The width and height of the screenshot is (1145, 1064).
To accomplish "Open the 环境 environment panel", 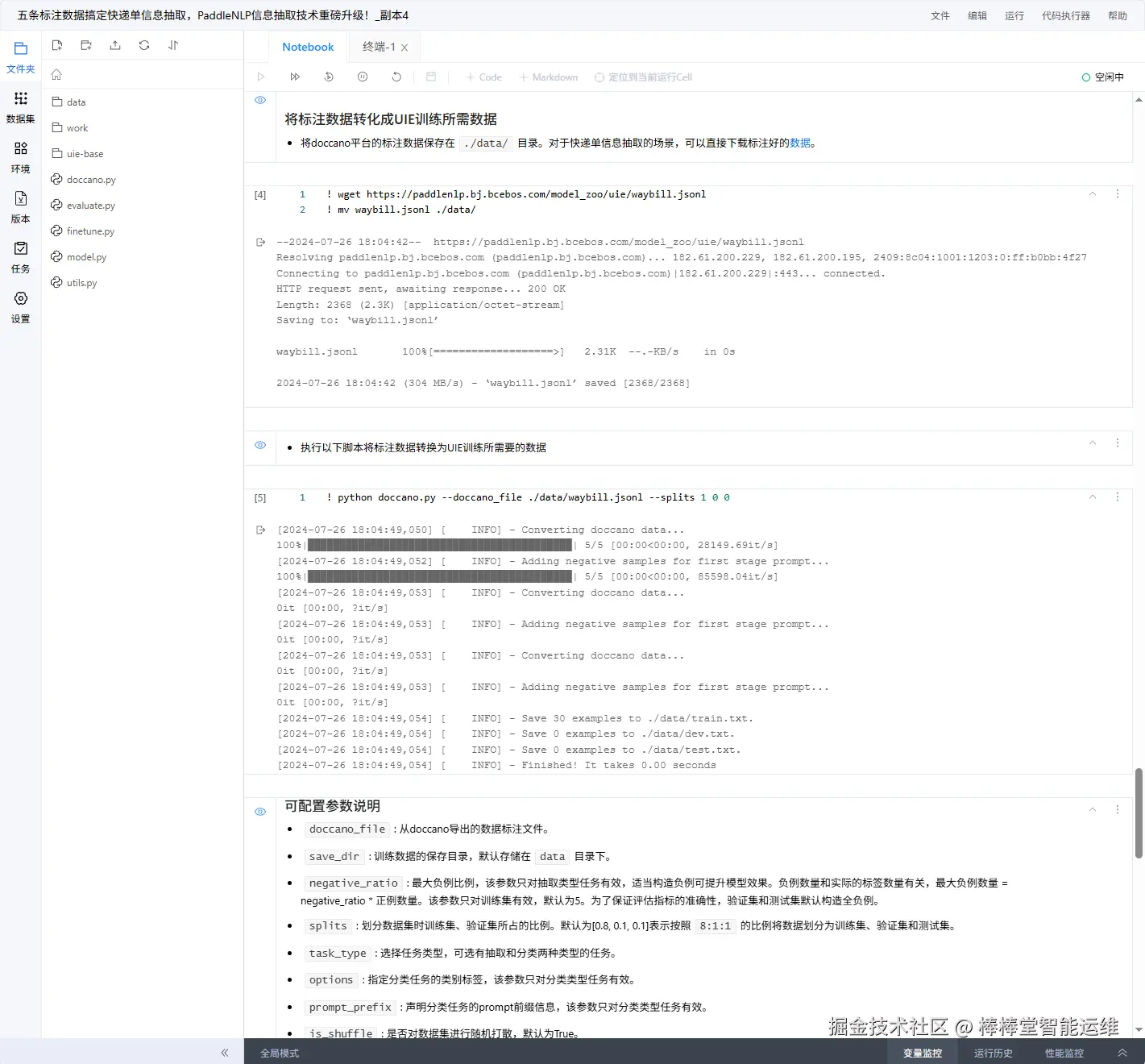I will (x=21, y=158).
